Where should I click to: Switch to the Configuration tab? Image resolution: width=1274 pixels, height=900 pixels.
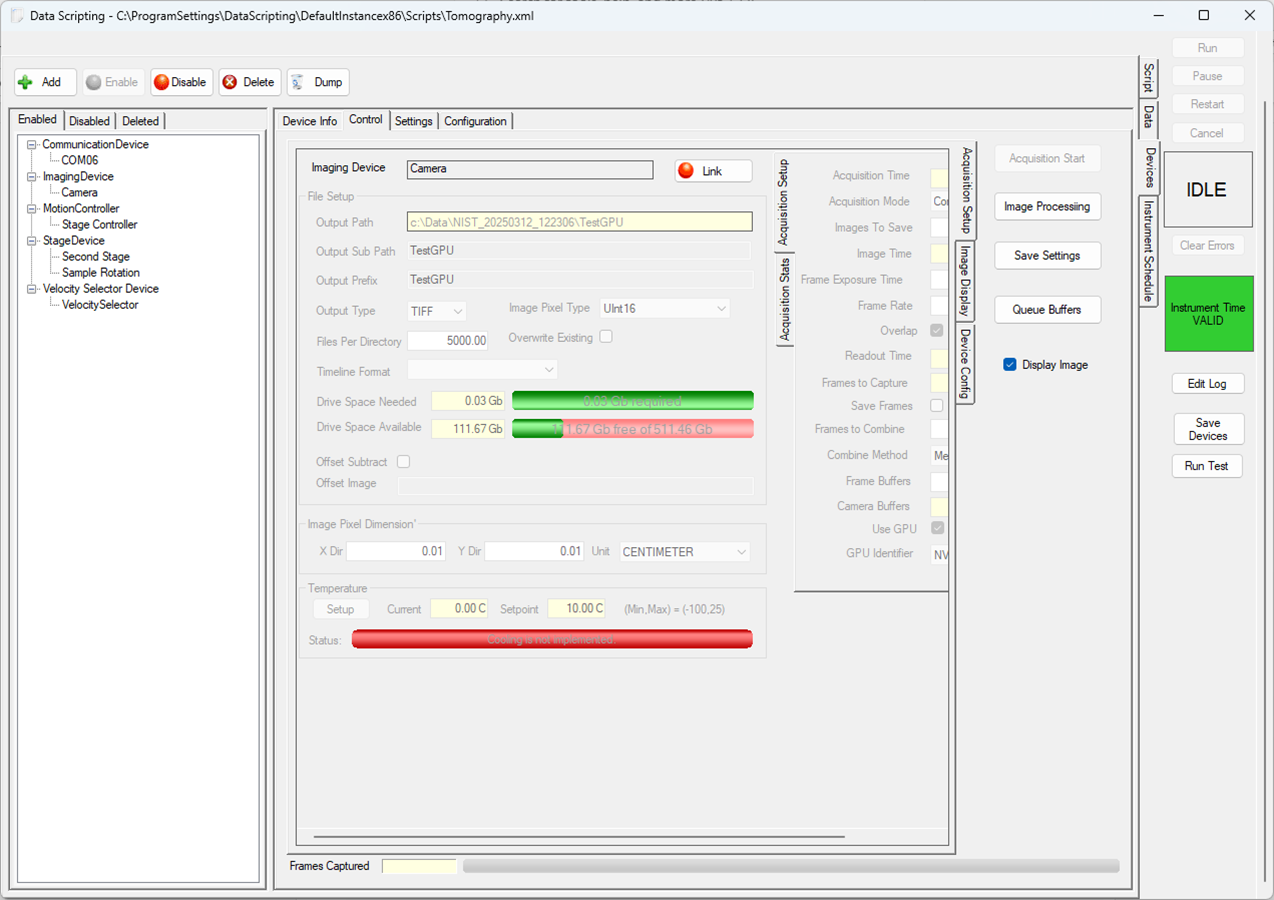475,121
